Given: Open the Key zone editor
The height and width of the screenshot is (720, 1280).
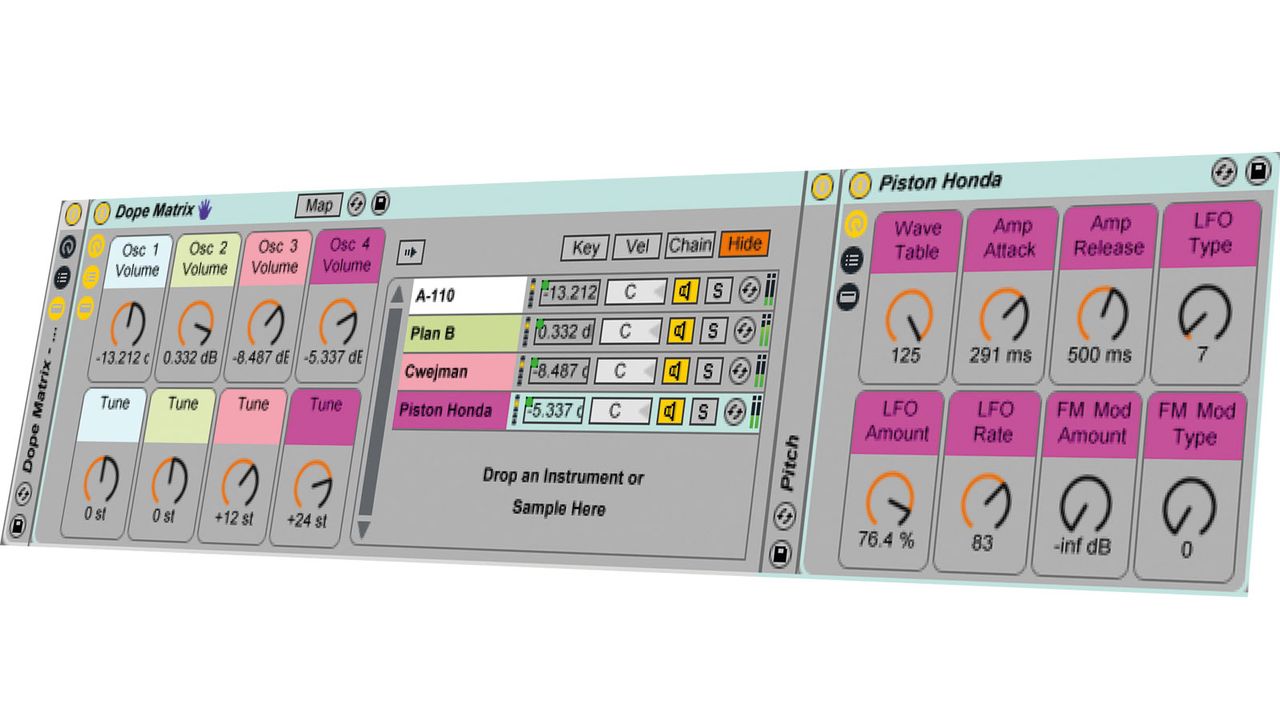Looking at the screenshot, I should 585,248.
